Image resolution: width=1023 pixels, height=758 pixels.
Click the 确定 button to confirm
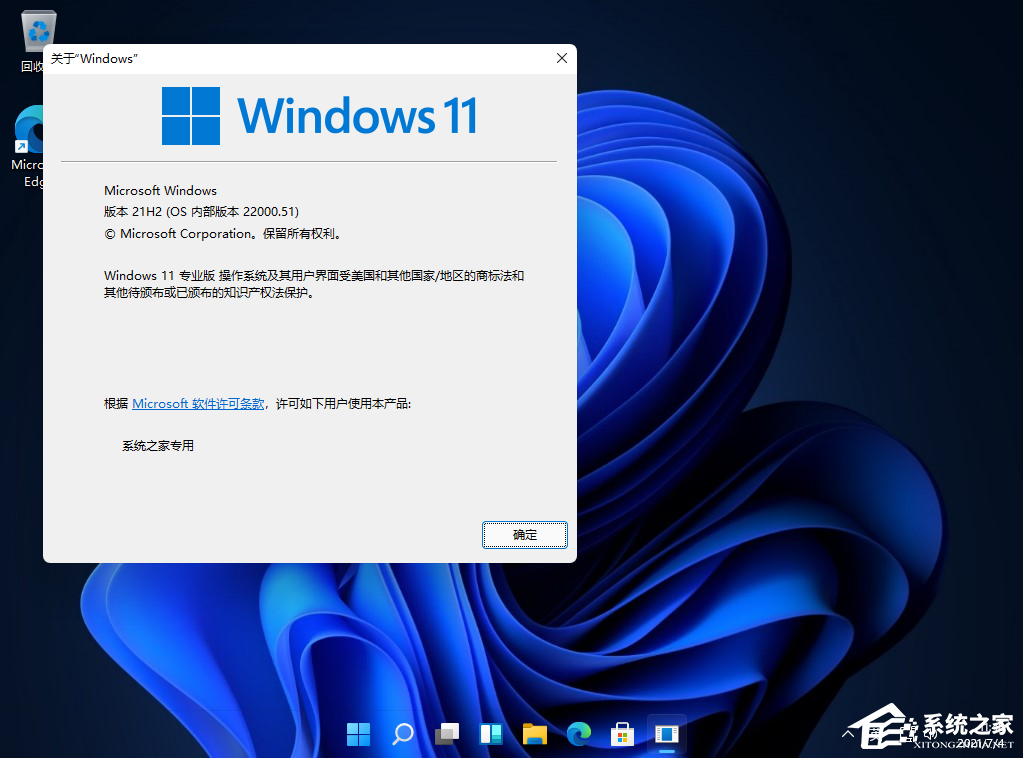tap(524, 534)
